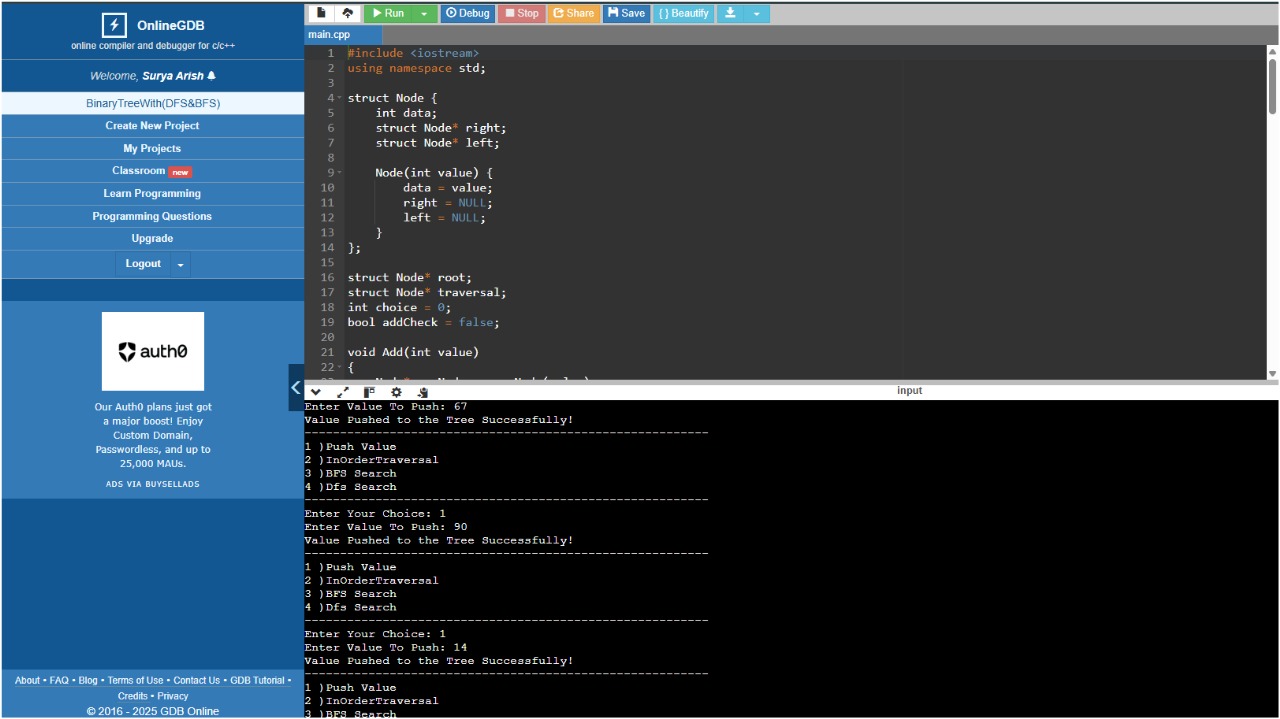Minimize console with down chevron
The height and width of the screenshot is (719, 1280).
click(x=316, y=392)
